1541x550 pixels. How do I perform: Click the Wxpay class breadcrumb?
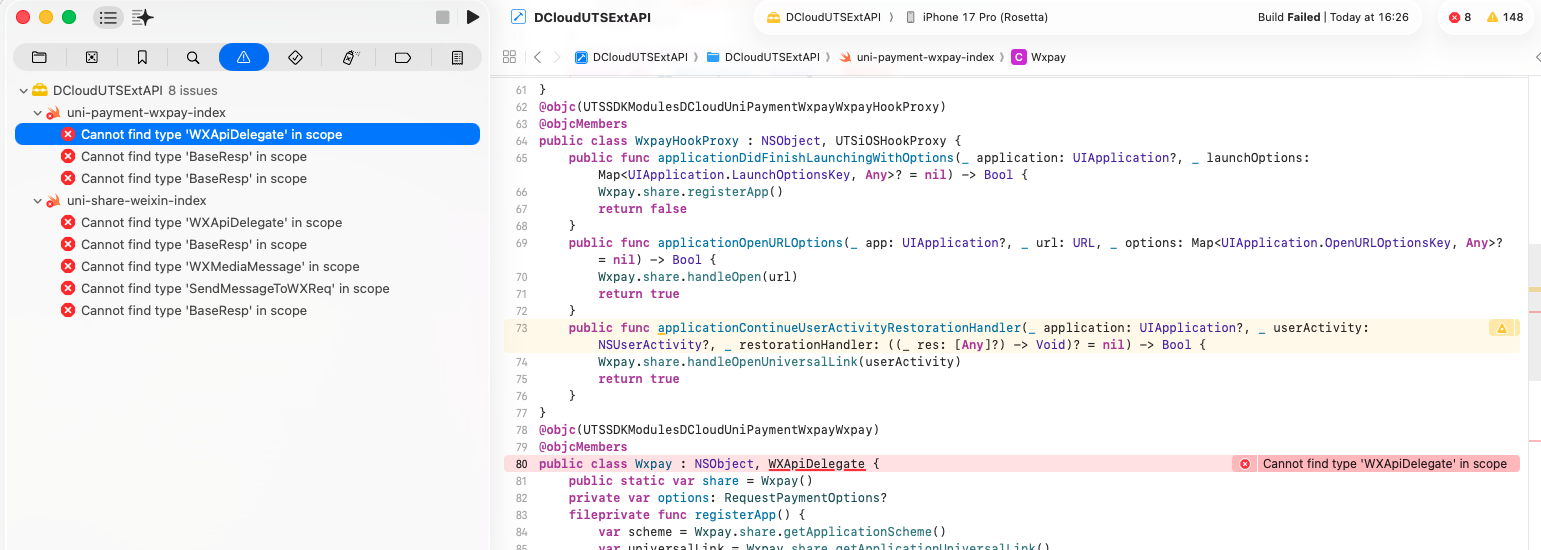click(x=1039, y=57)
